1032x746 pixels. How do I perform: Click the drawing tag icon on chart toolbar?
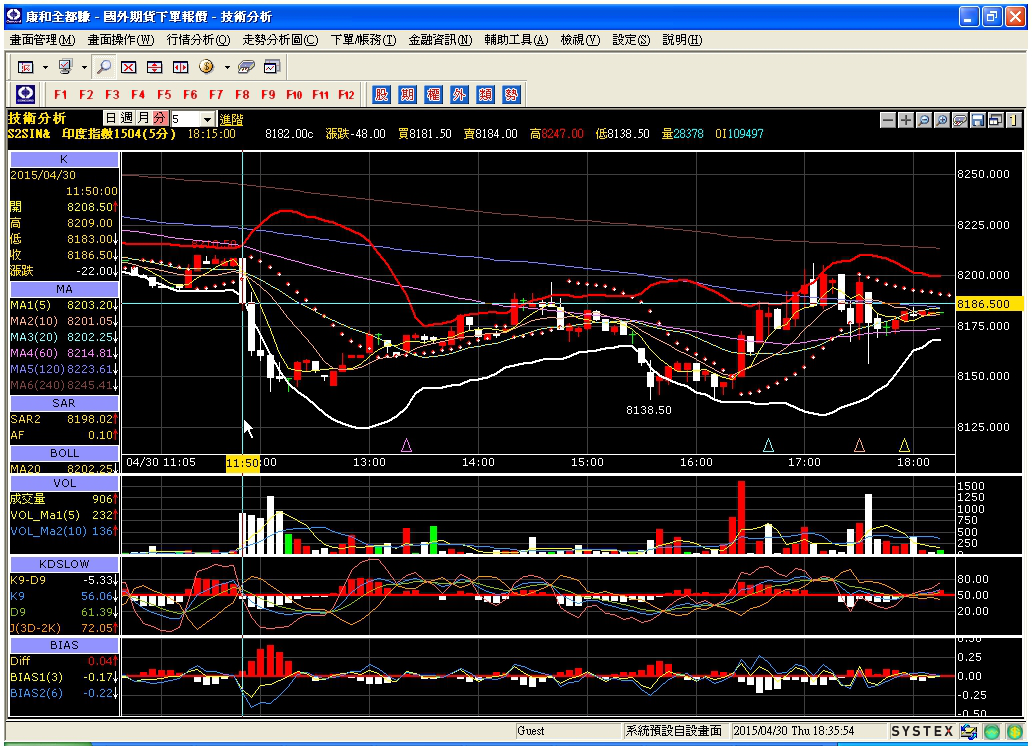[960, 120]
